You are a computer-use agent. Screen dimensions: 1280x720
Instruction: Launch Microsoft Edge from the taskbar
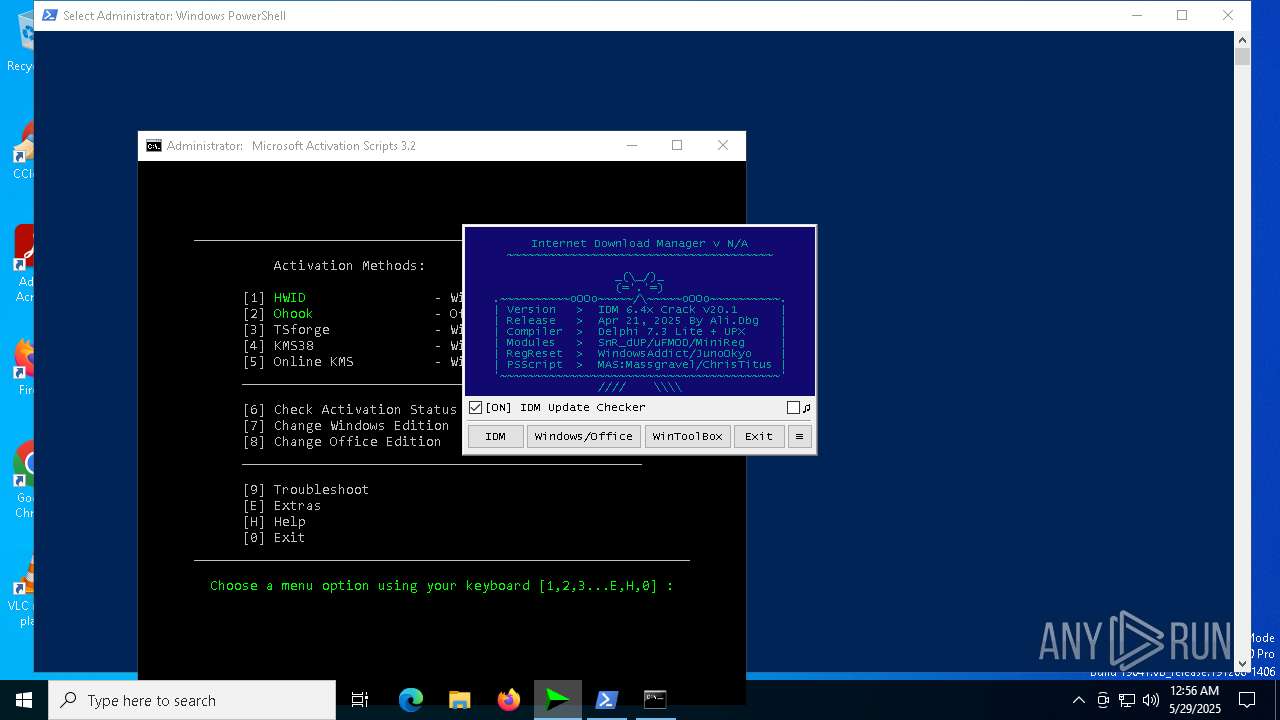tap(411, 700)
